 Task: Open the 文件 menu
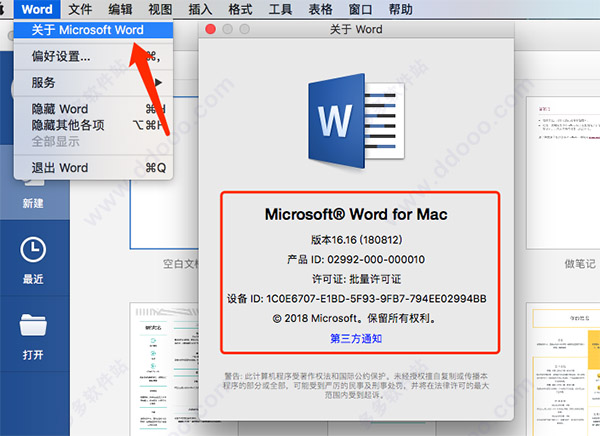(x=80, y=9)
